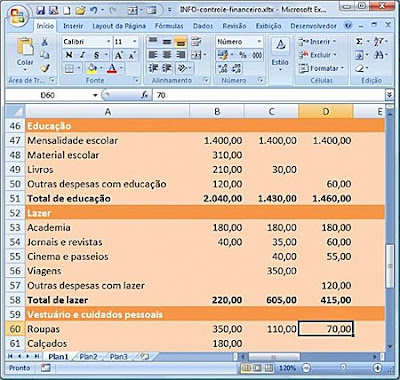Click the Percent style icon

coord(243,55)
